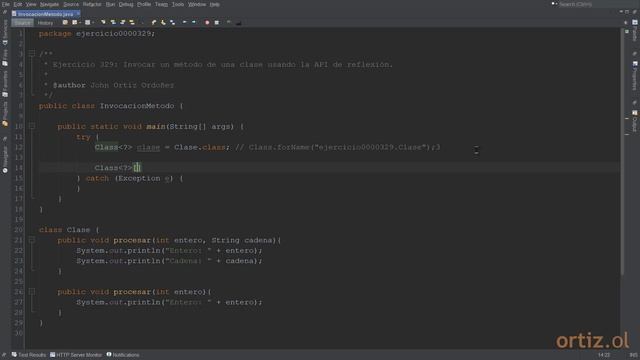Open the Run menu
640x360 pixels.
(110, 4)
